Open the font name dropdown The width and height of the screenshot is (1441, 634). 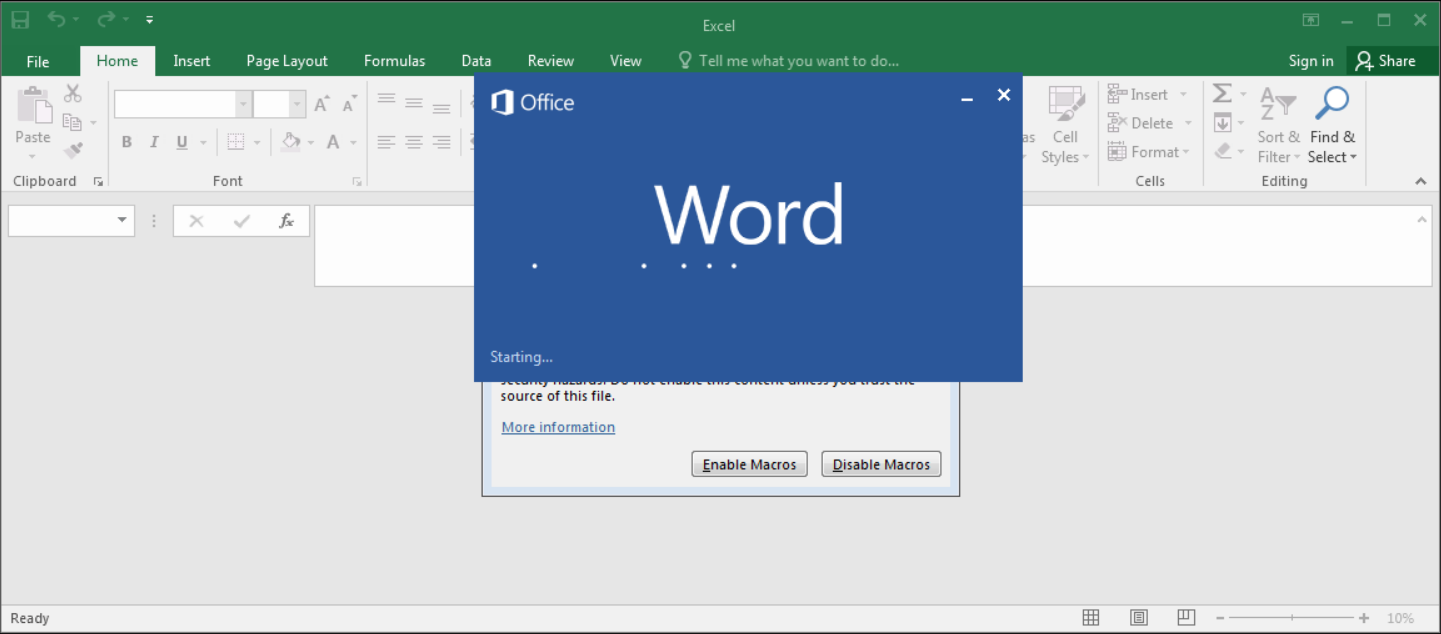tap(243, 104)
